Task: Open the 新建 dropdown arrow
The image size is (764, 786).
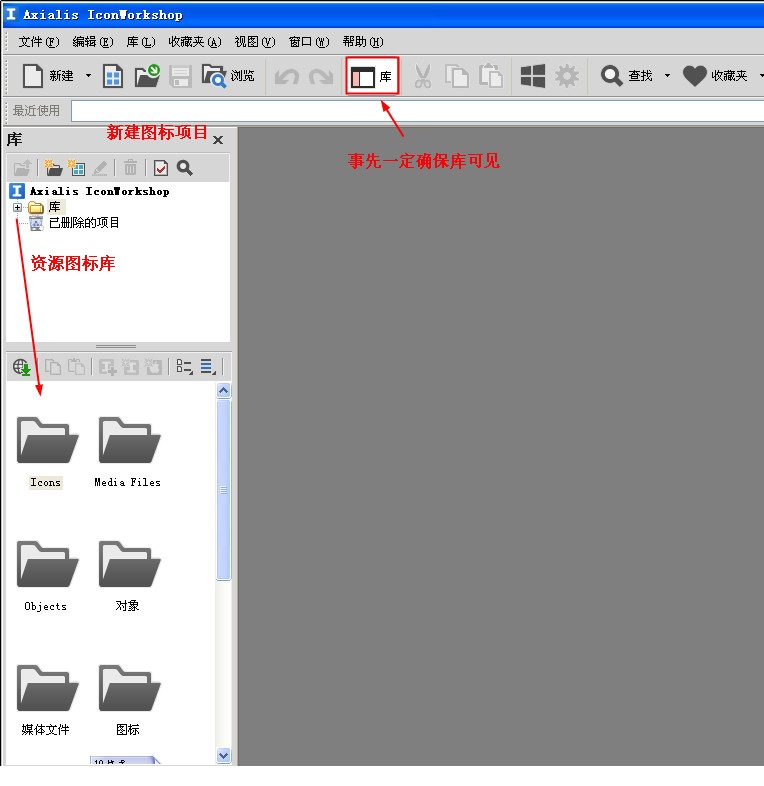Action: (x=89, y=76)
